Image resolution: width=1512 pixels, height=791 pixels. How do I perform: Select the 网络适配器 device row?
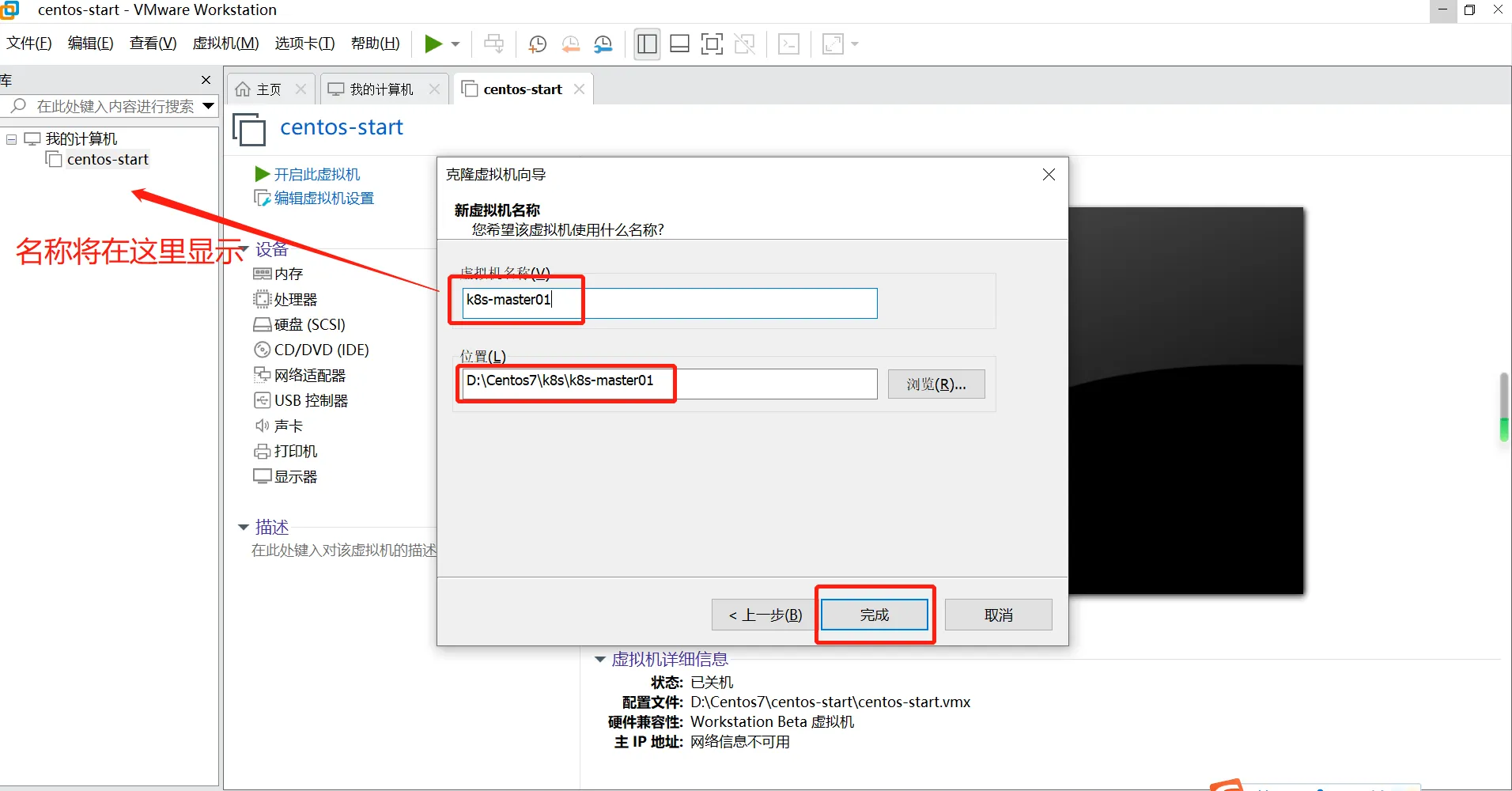300,375
